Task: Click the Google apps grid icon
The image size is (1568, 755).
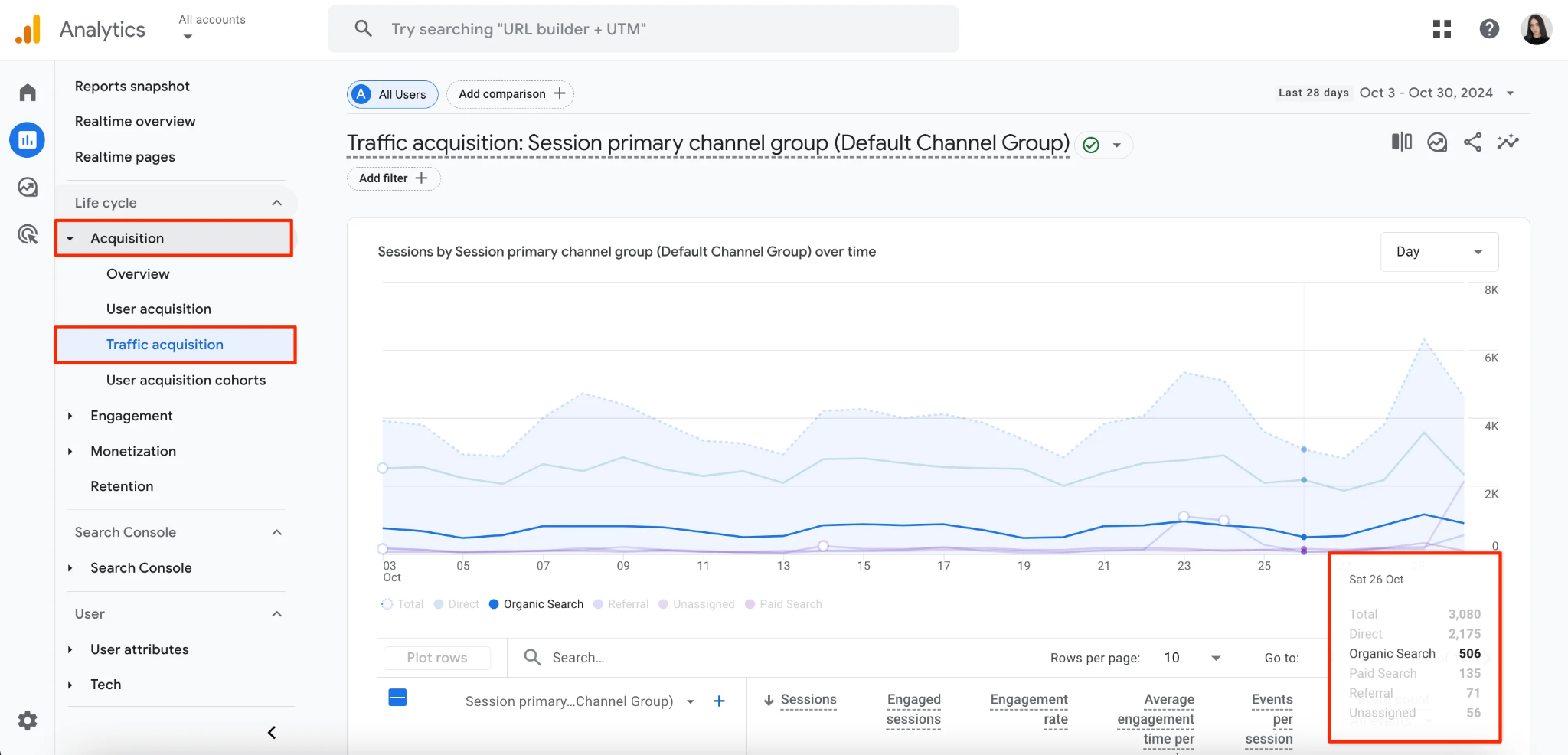Action: click(x=1442, y=28)
